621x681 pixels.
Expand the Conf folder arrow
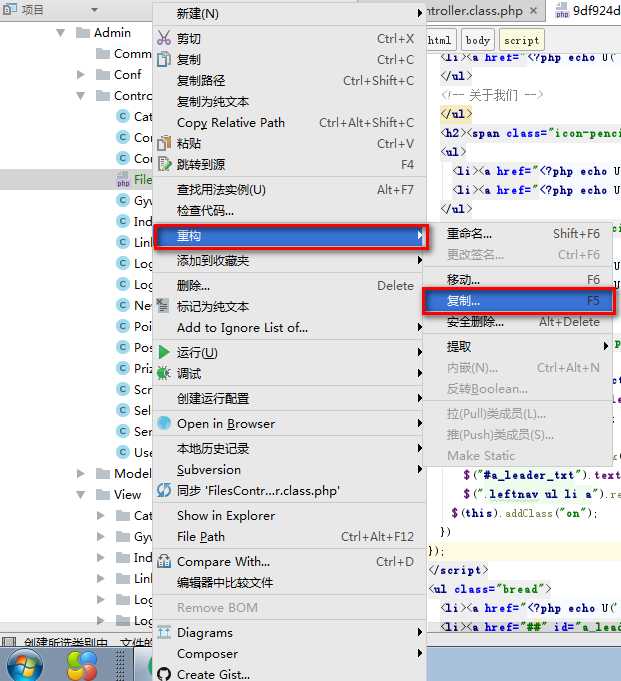(x=81, y=75)
